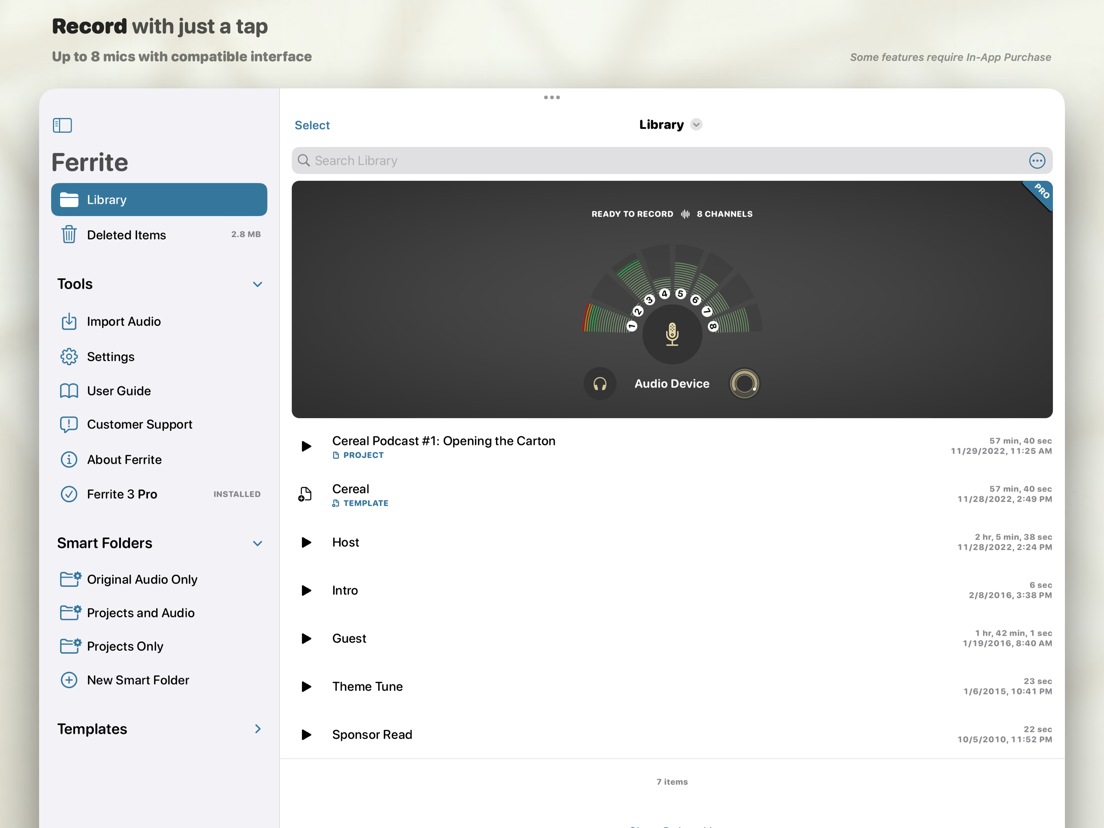Open Deleted Items trash
The height and width of the screenshot is (828, 1104).
pyautogui.click(x=159, y=234)
